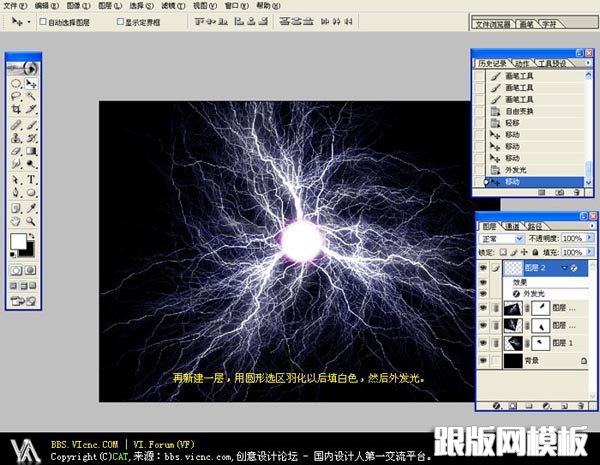Pick the Blur tool
Viewport: 600px width, 465px height.
pos(16,164)
